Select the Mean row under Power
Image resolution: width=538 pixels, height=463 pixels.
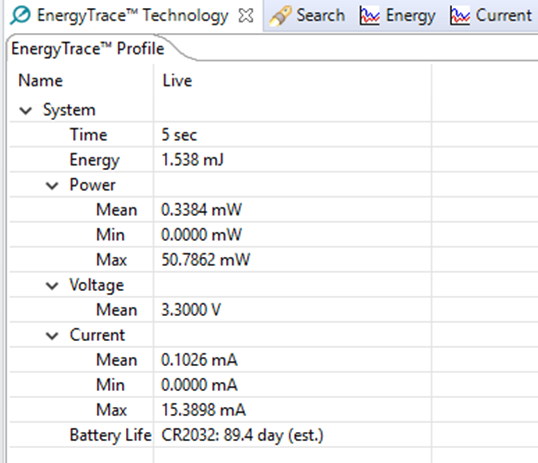coord(117,210)
